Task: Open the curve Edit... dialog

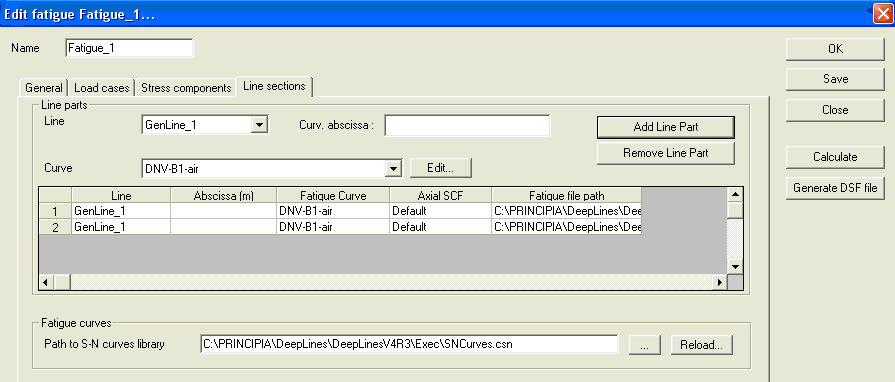Action: coord(441,168)
